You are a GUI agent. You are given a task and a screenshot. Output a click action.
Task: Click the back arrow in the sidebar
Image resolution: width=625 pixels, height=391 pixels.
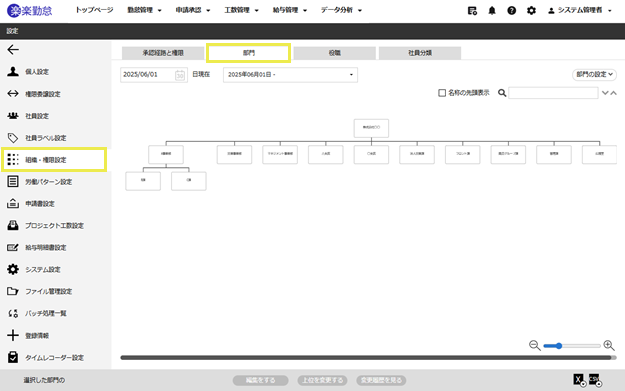pyautogui.click(x=13, y=49)
